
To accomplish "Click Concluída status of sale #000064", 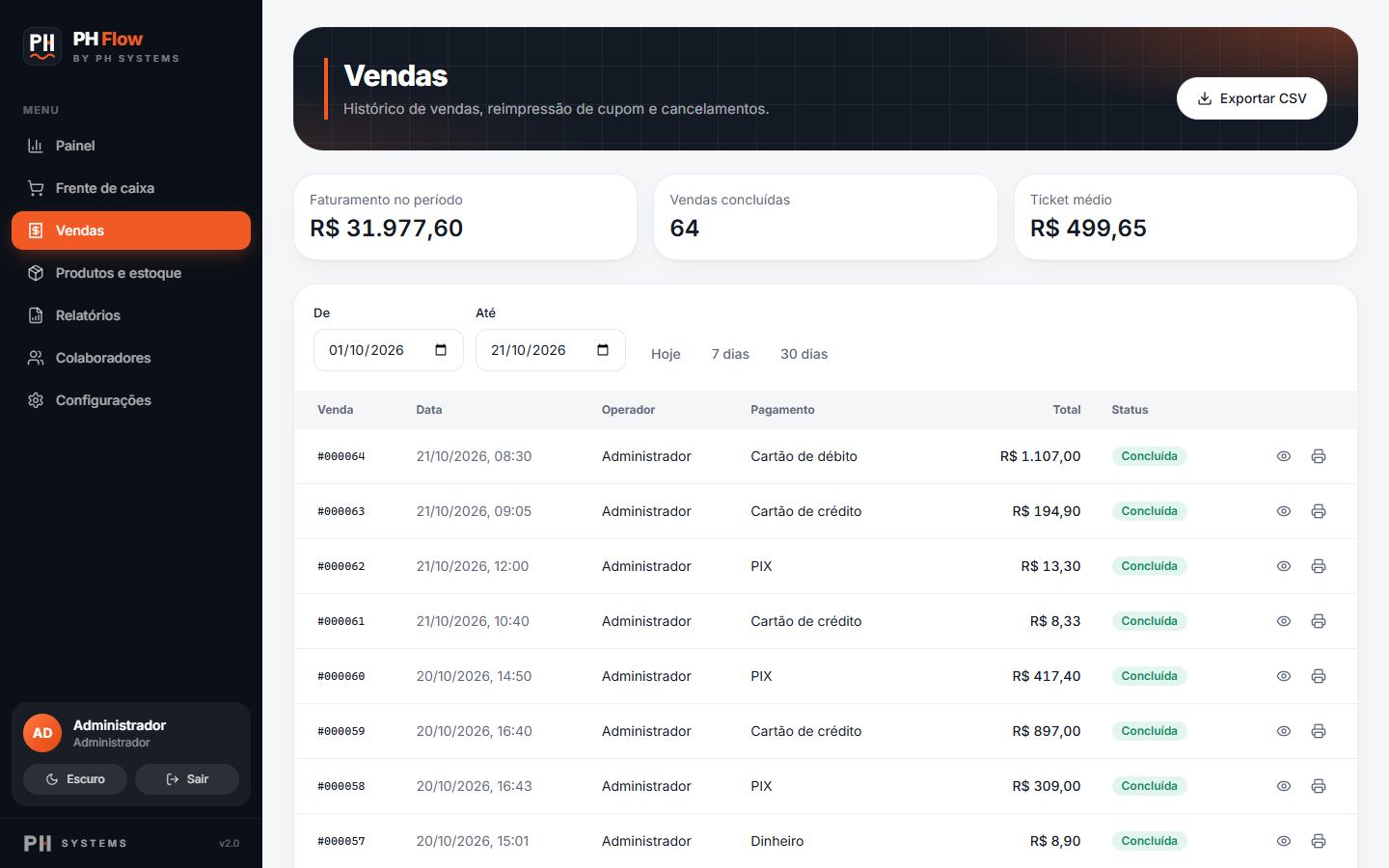I will [1149, 456].
